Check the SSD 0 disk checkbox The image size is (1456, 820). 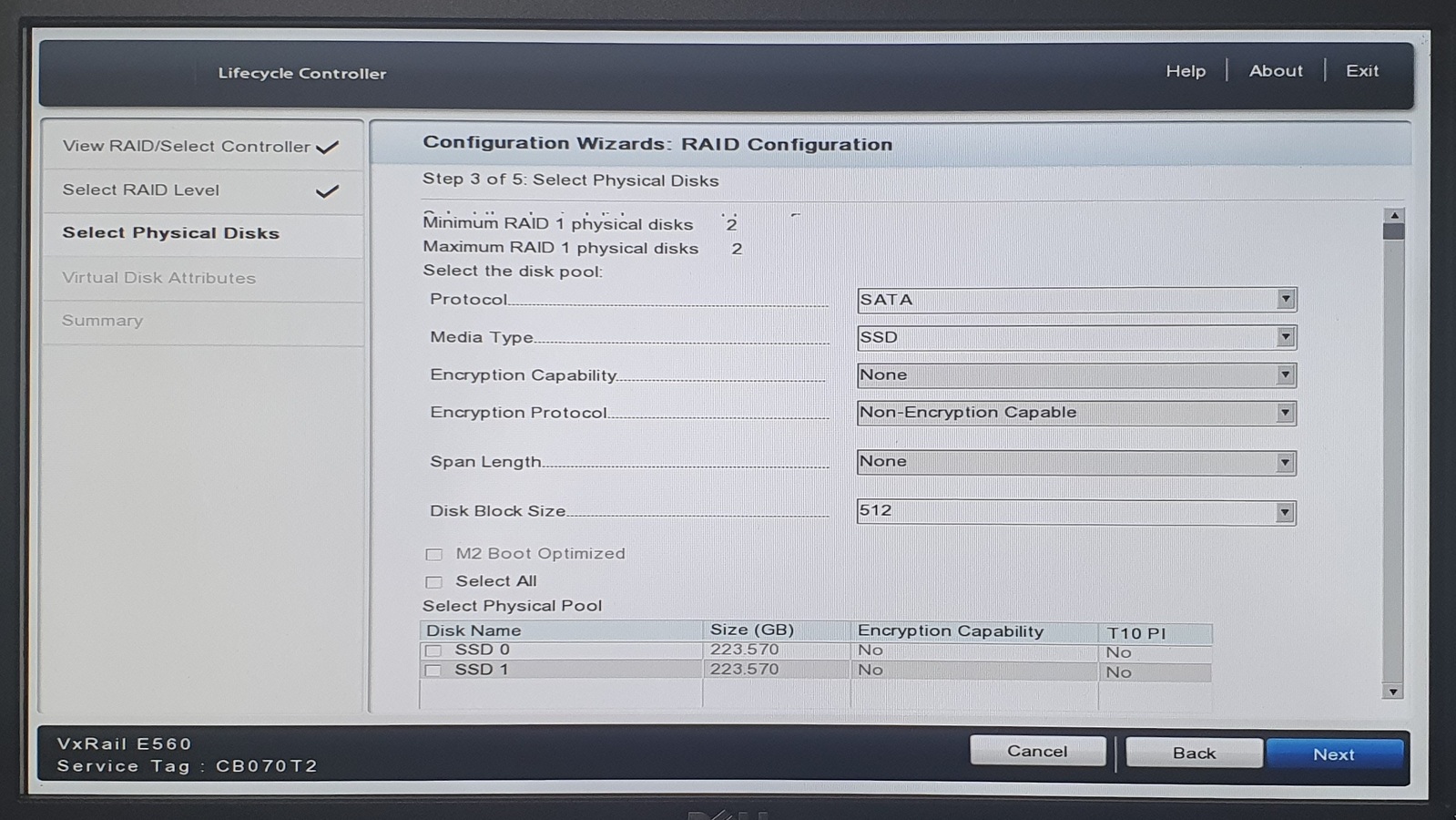pyautogui.click(x=433, y=651)
